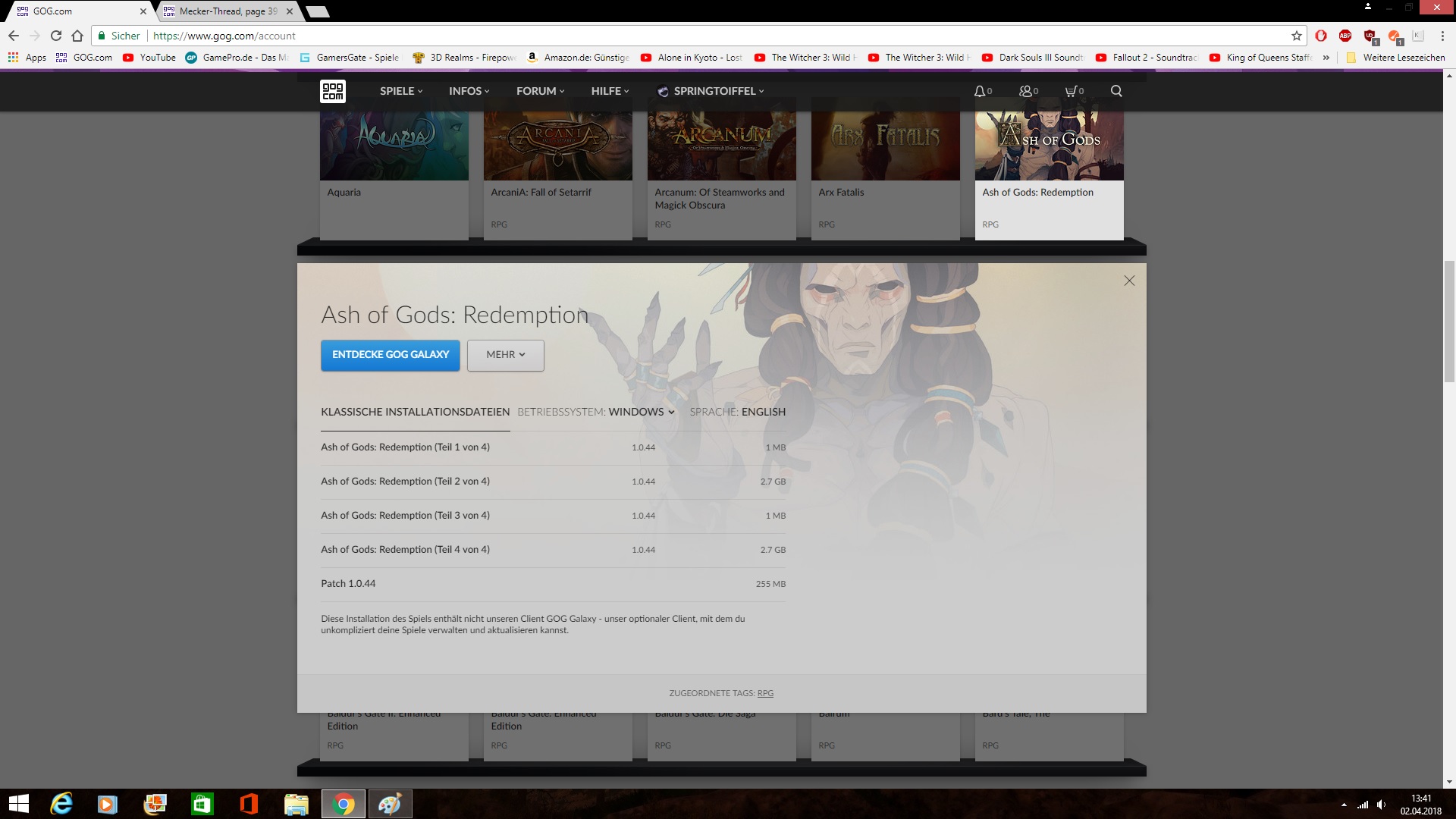Download Patch 1.0.44
Screen dimensions: 1456x819
point(553,584)
